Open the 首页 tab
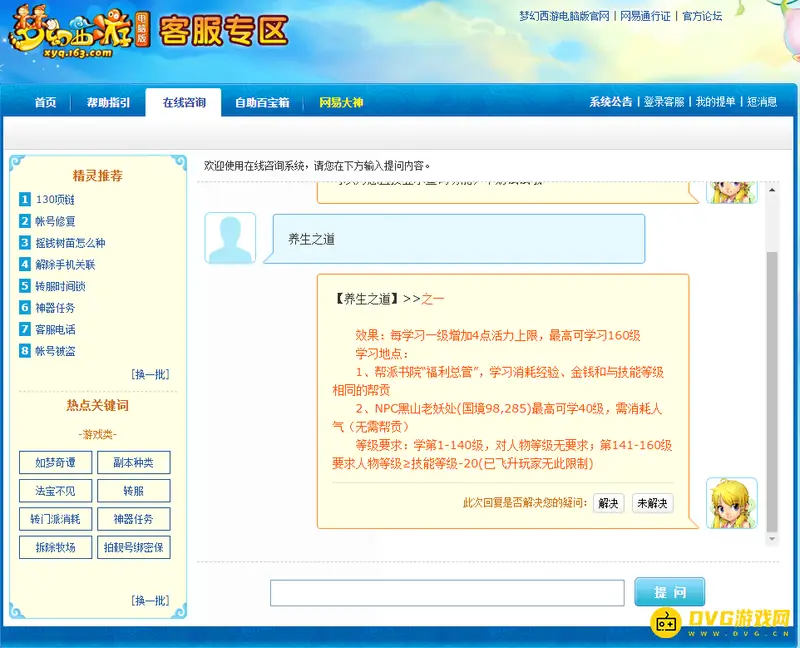The width and height of the screenshot is (800, 648). click(45, 103)
